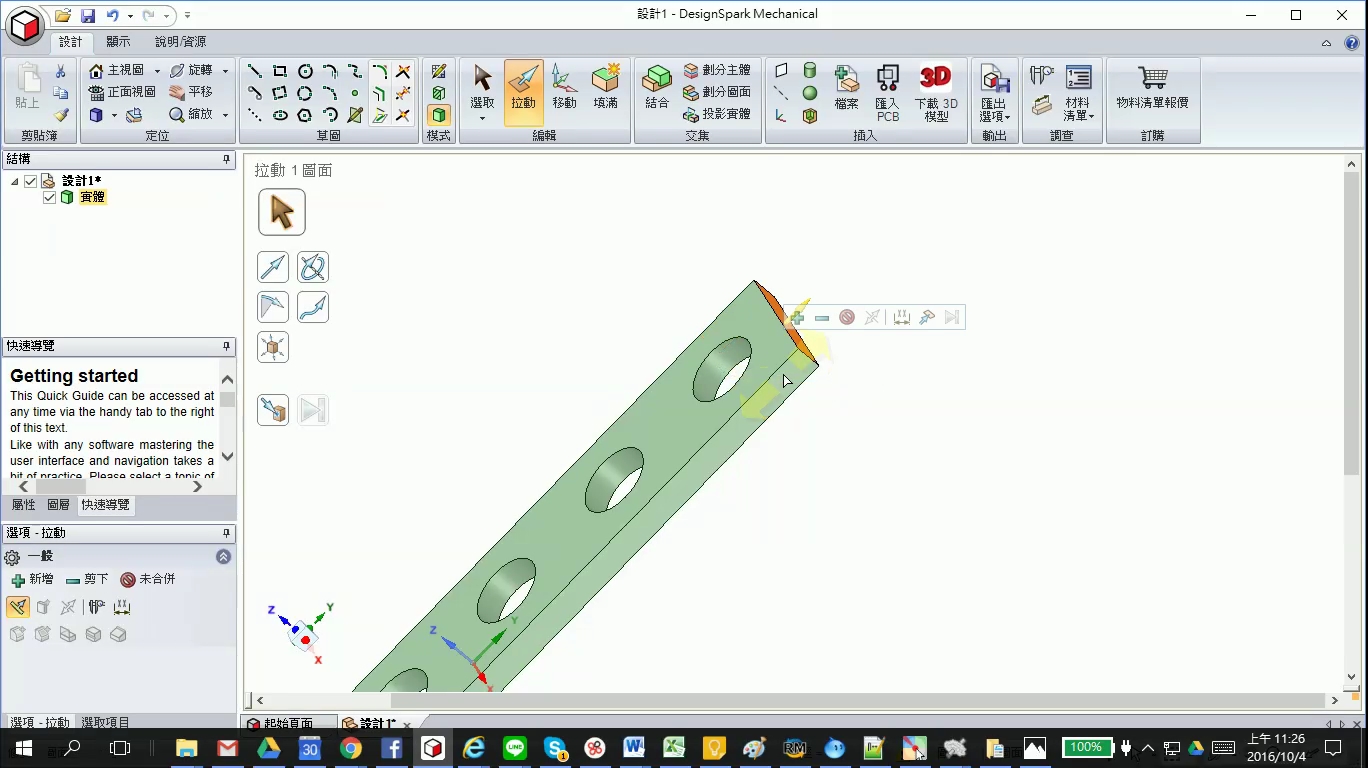Open 下載 3D 模型 download icon
Viewport: 1368px width, 768px height.
click(x=936, y=93)
